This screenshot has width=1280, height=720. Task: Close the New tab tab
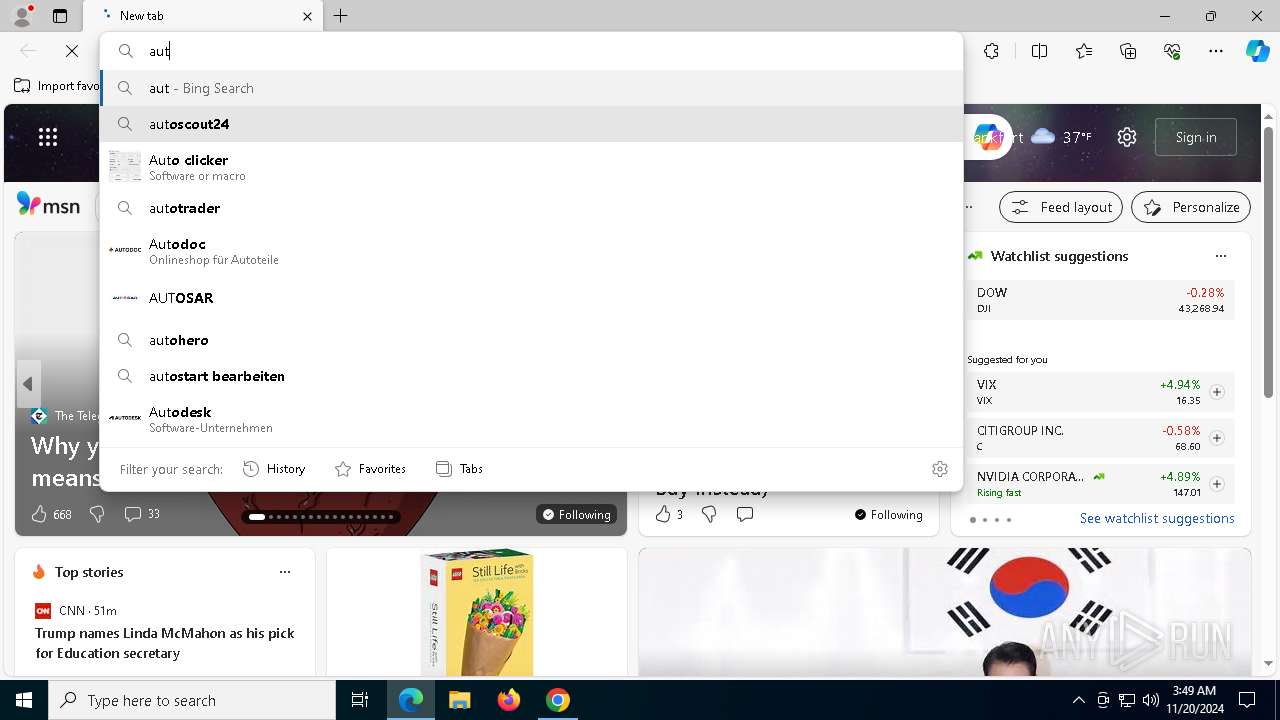pyautogui.click(x=307, y=16)
